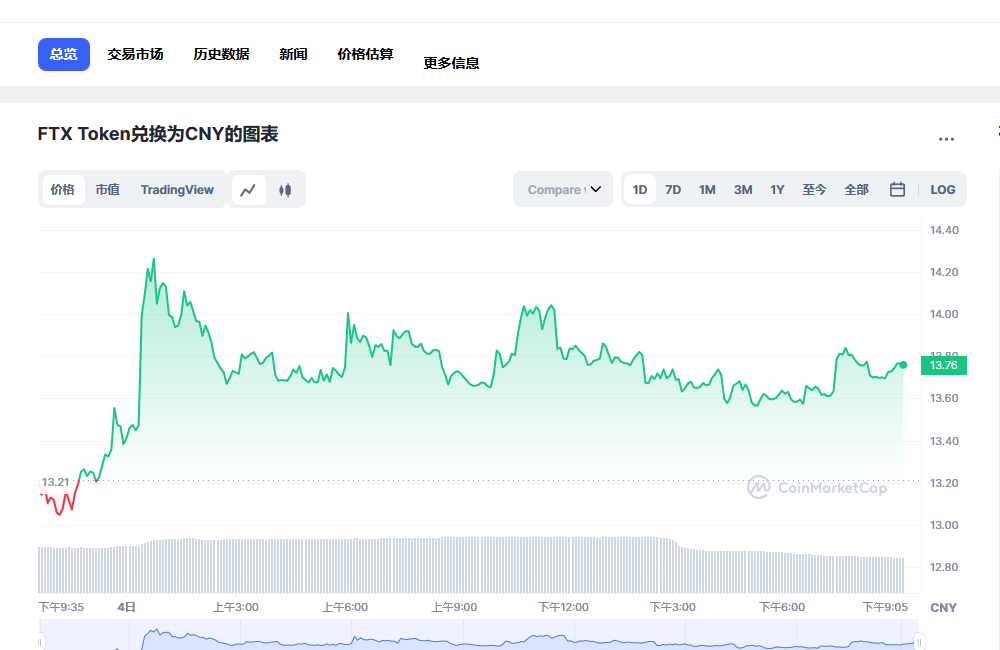Select the 3M time range
This screenshot has width=1000, height=650.
point(743,189)
